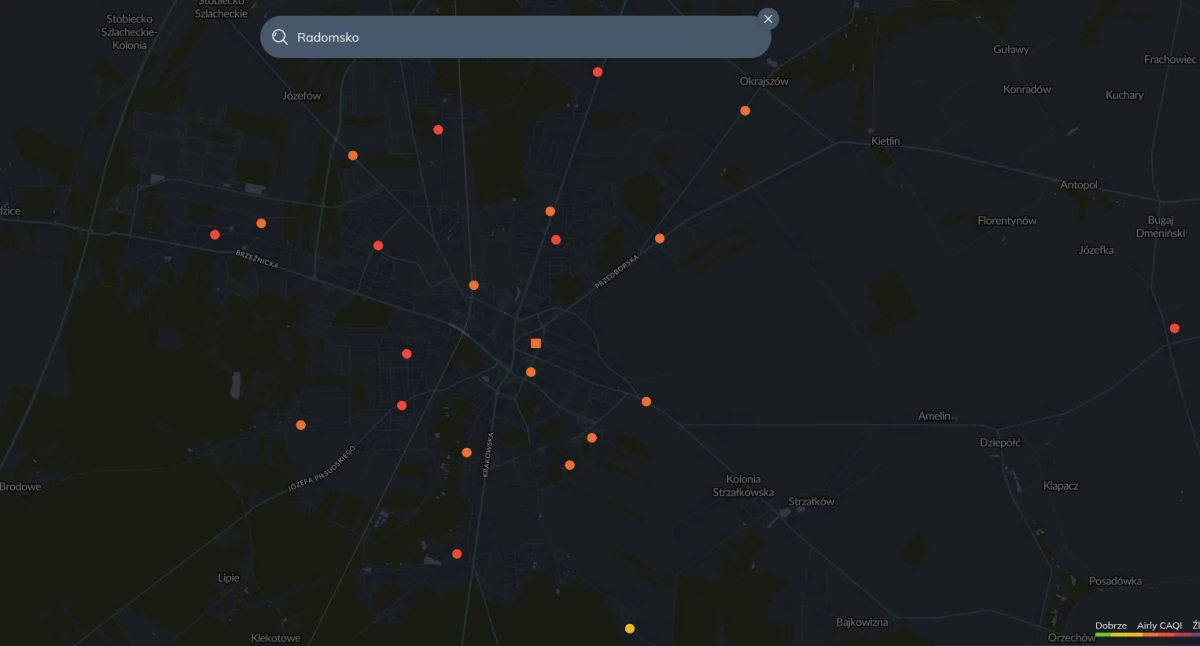Open red sensor beside Brzeźnicka street label
Screen dimensions: 1200x646
(x=215, y=235)
